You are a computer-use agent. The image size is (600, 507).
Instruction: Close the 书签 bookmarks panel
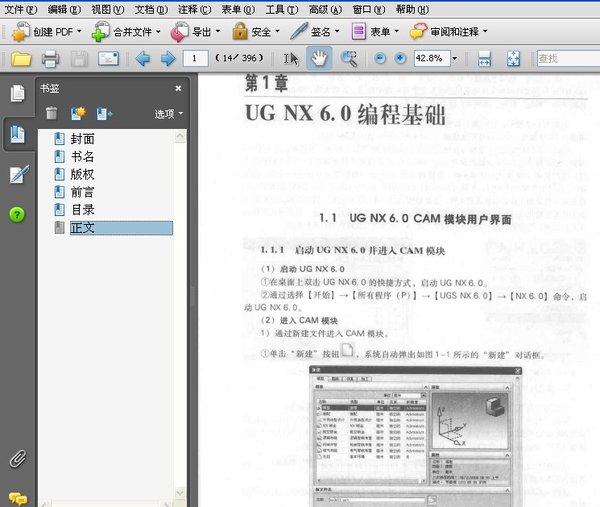[178, 88]
